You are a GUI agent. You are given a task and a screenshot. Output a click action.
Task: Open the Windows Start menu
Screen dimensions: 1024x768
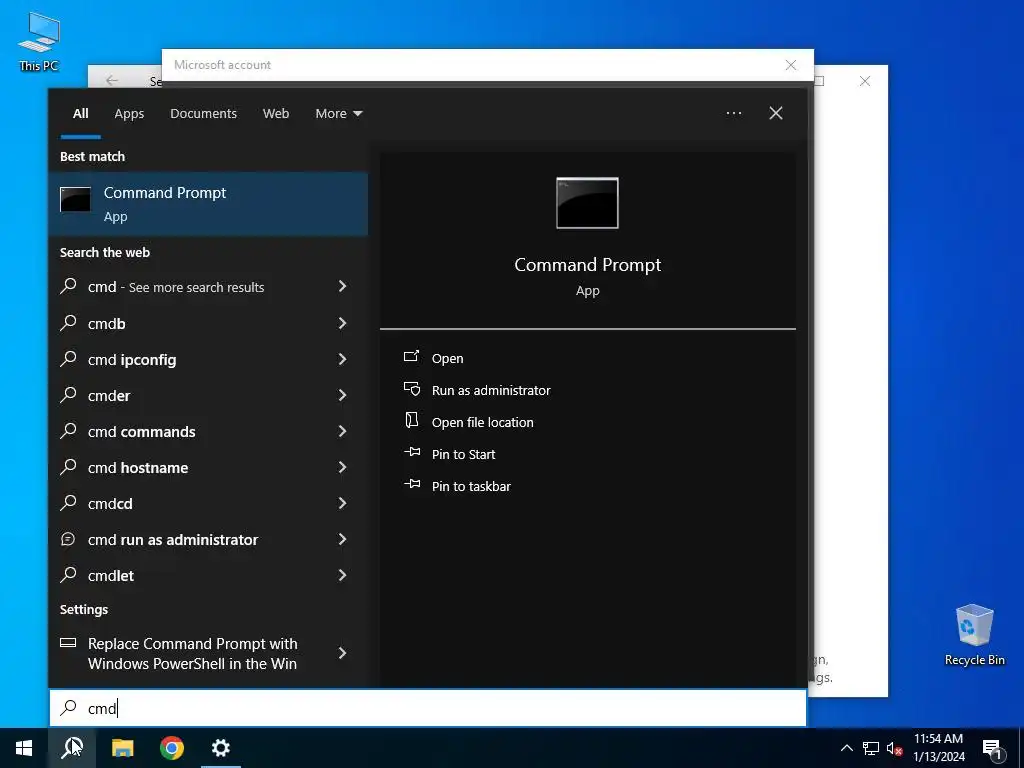pos(24,748)
